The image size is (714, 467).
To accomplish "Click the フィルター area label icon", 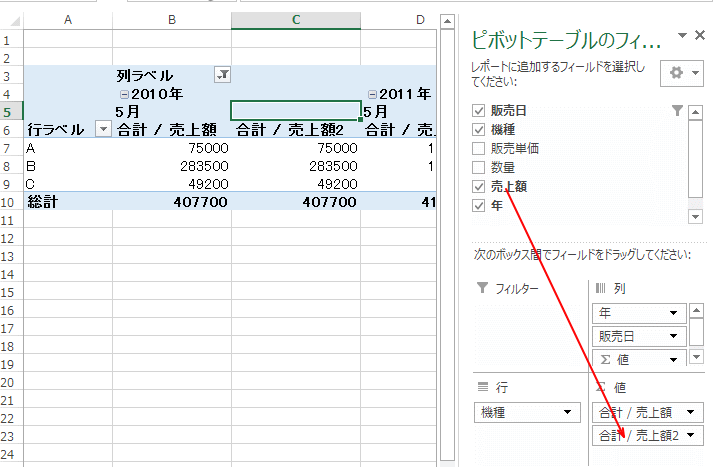I will pyautogui.click(x=482, y=288).
